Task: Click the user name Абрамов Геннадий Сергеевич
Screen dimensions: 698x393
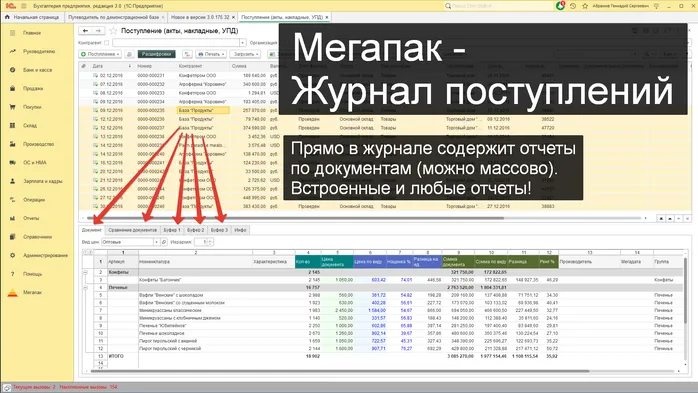Action: (621, 6)
